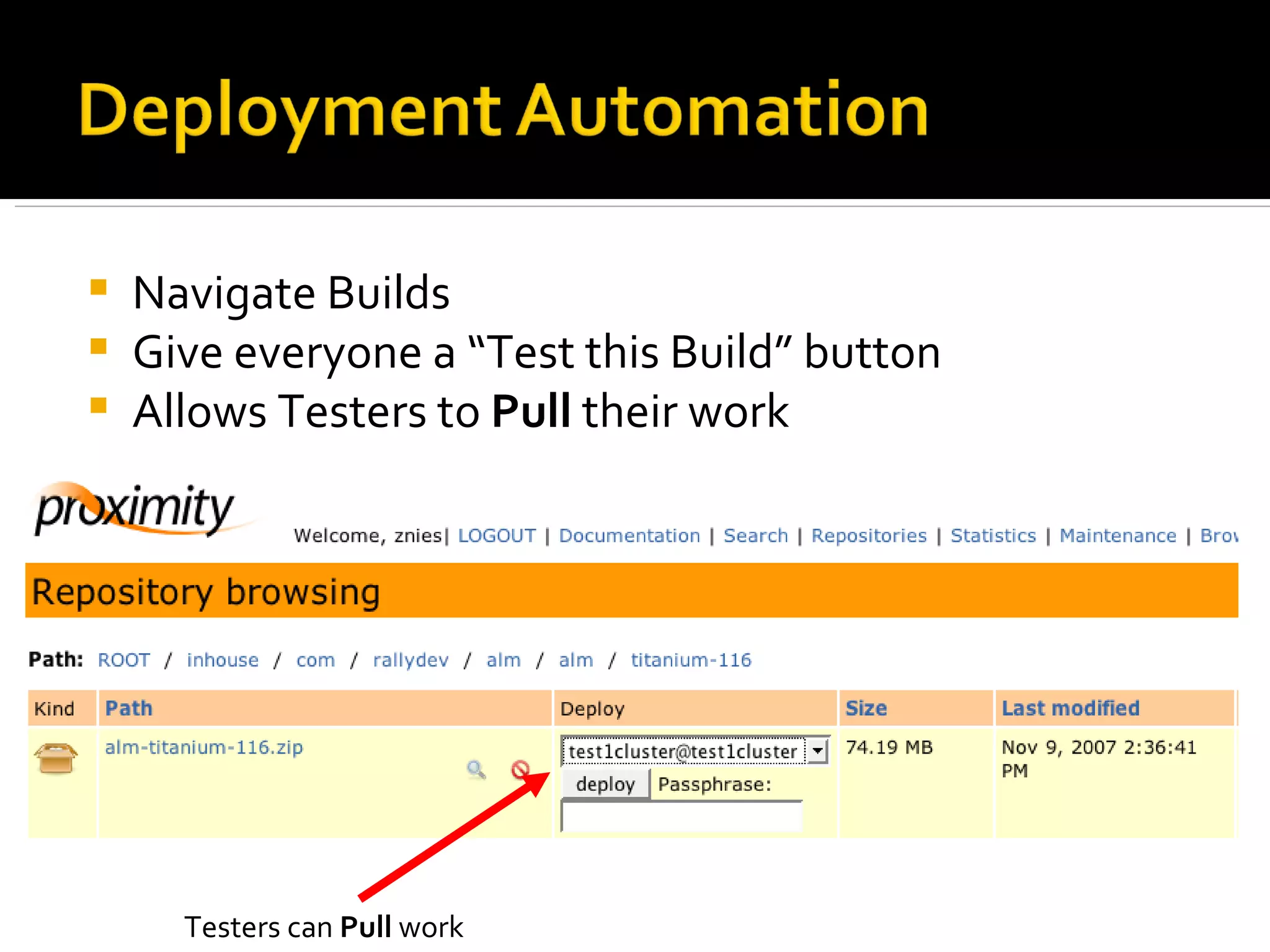Click the LOGOUT link
Viewport: 1270px width, 952px height.
tap(497, 535)
